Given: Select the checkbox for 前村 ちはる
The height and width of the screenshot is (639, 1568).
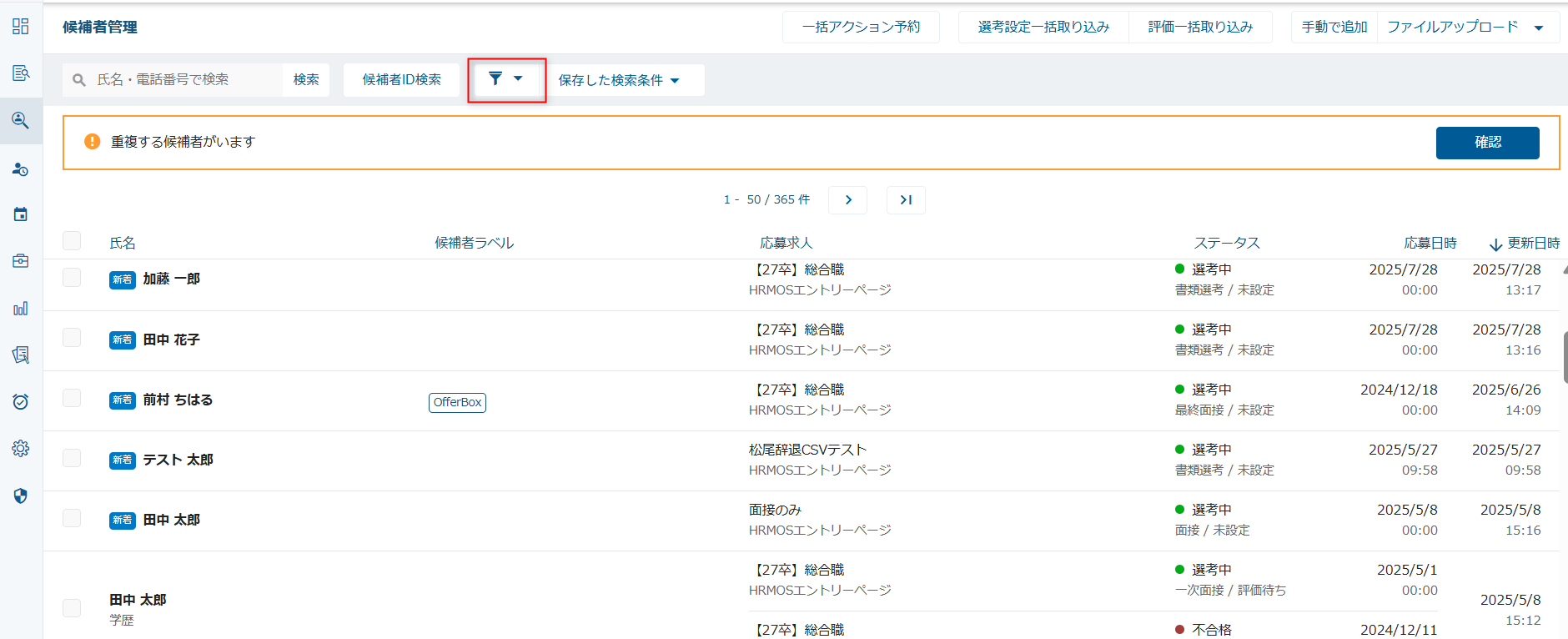Looking at the screenshot, I should pos(72,398).
